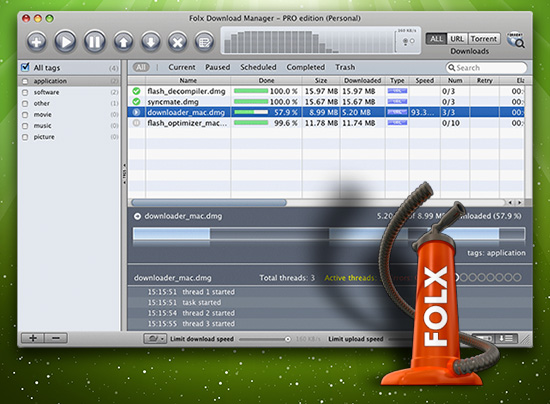Viewport: 550px width, 404px height.
Task: Toggle the movie tag checkbox
Action: [x=25, y=115]
